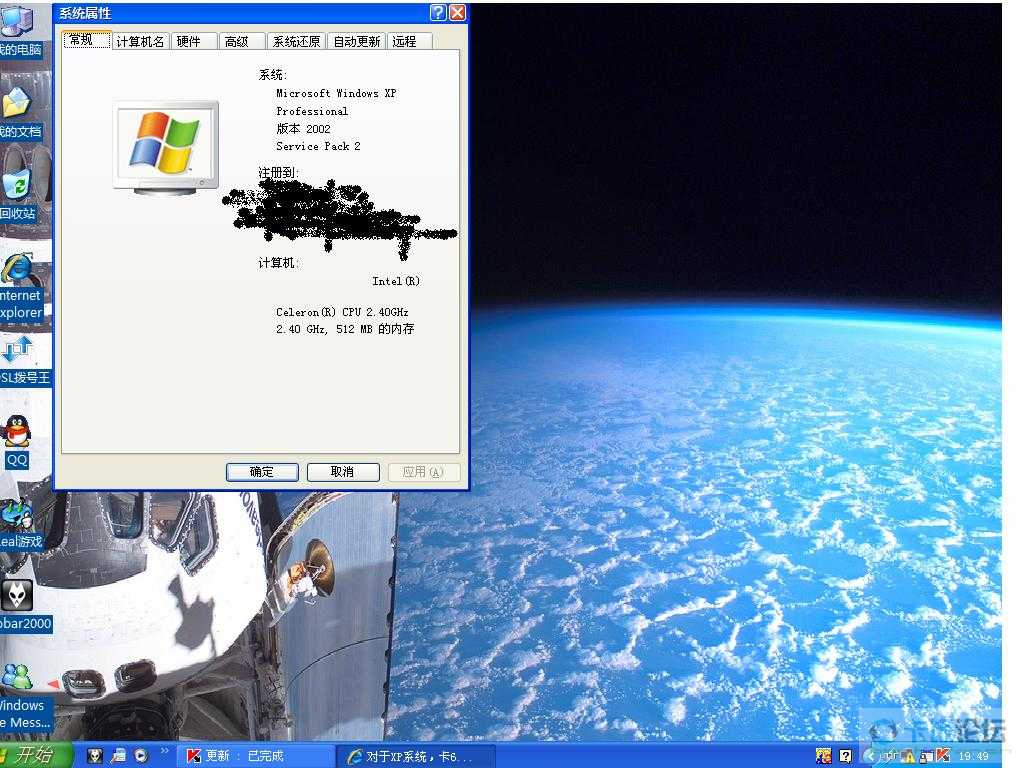The height and width of the screenshot is (768, 1024).
Task: Click the Windows XP monitor logo image
Action: click(165, 148)
